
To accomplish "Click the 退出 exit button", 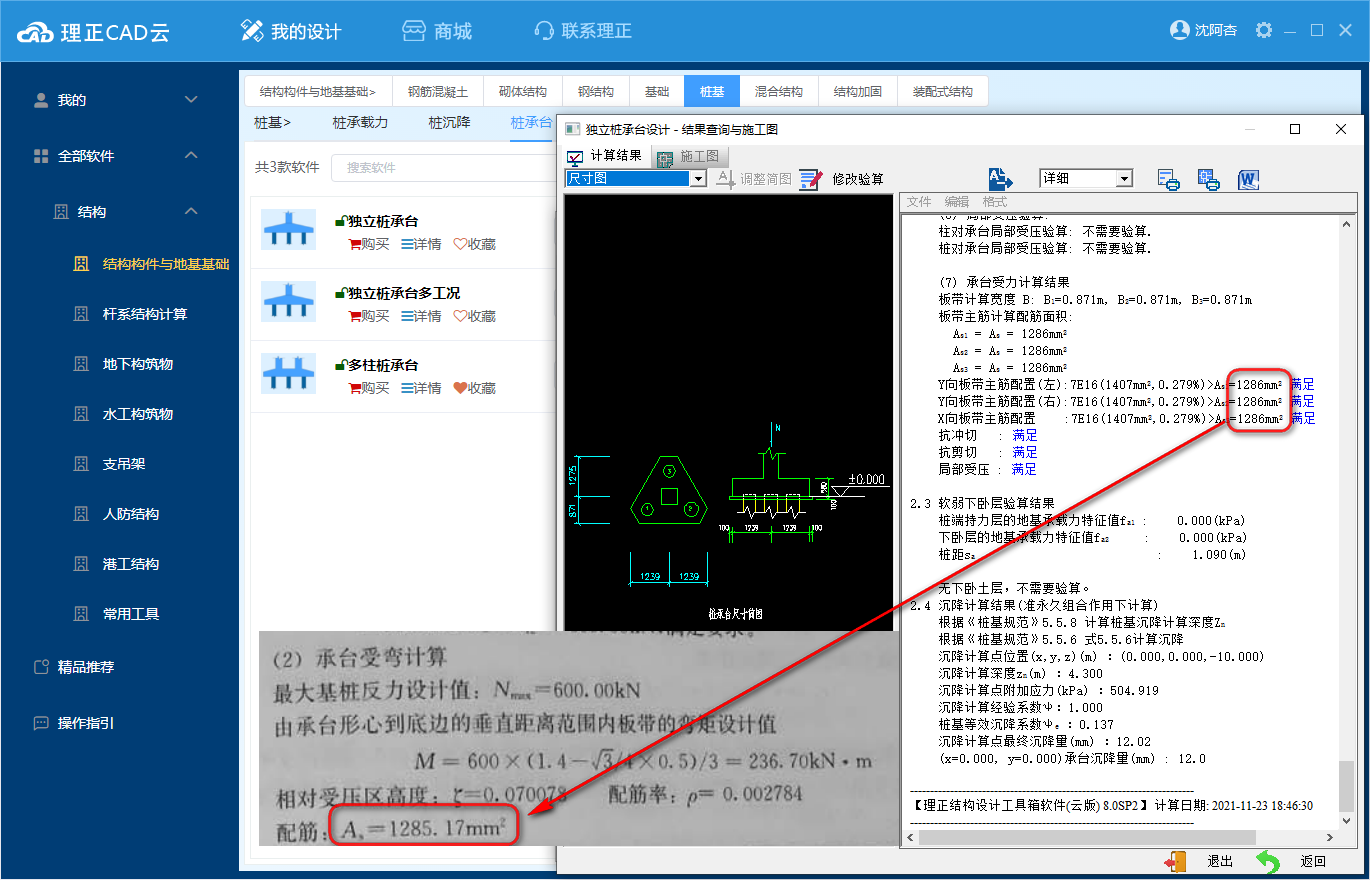I will pos(1200,861).
